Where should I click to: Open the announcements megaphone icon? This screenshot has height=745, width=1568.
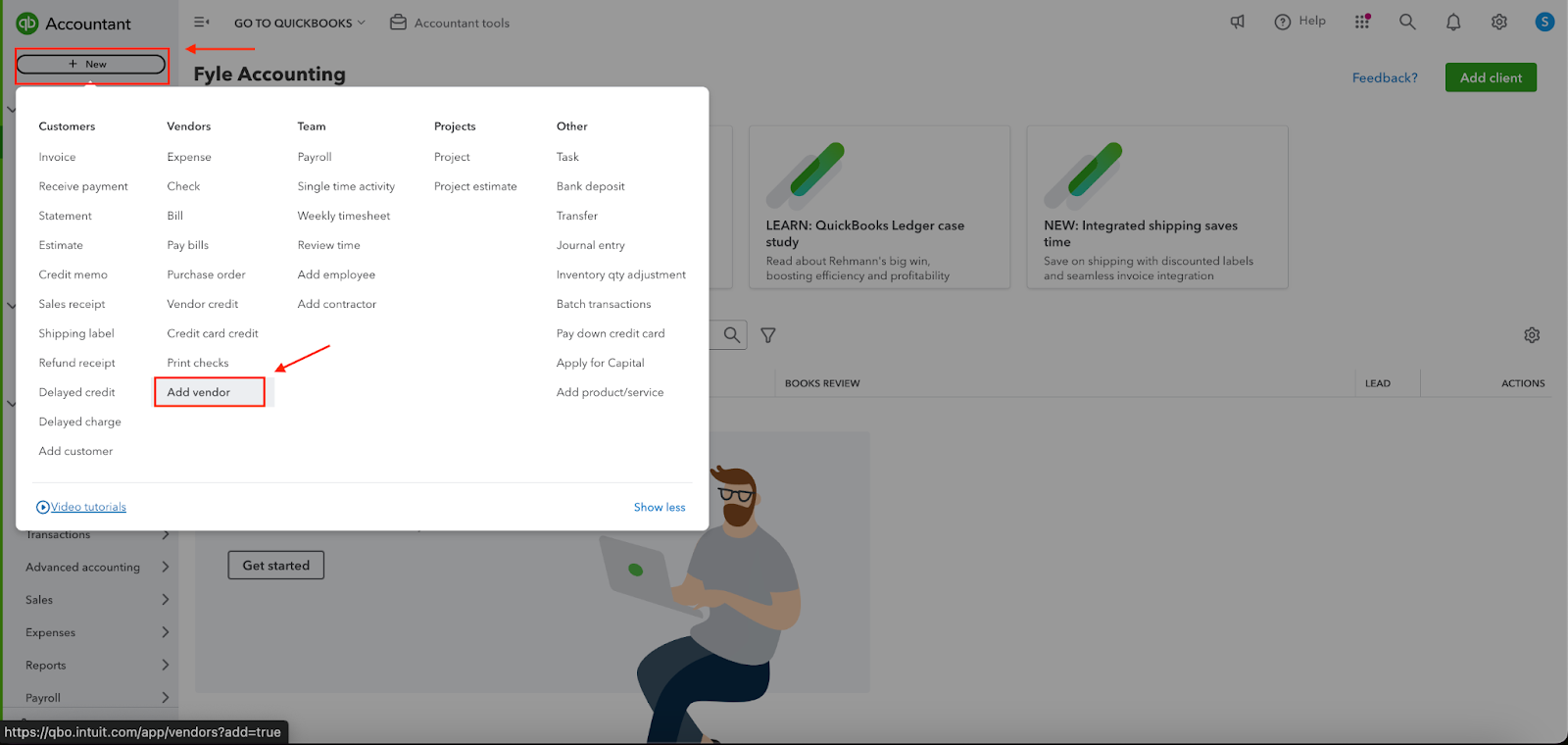tap(1238, 22)
